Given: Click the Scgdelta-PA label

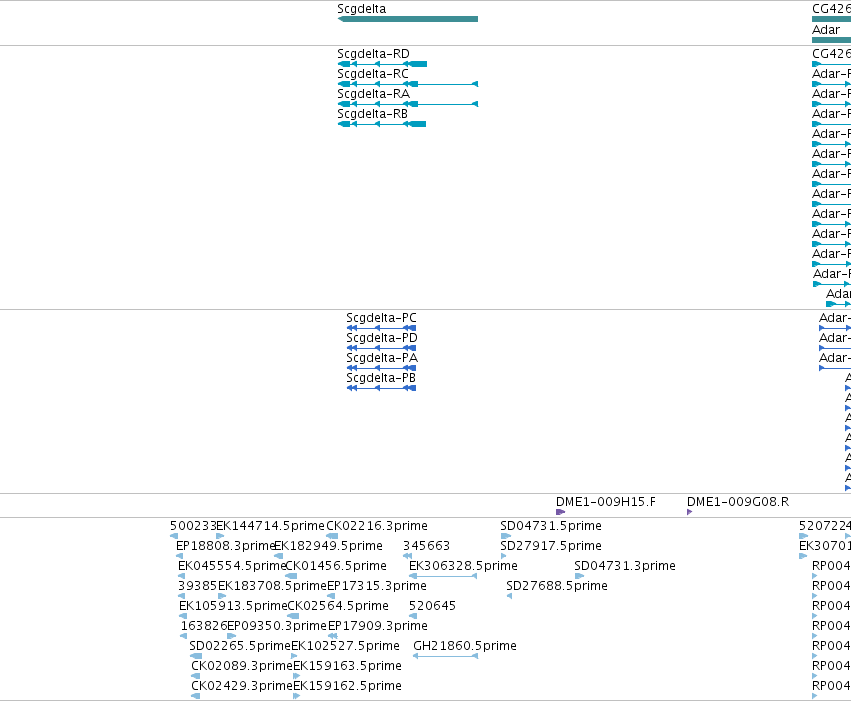Looking at the screenshot, I should pos(382,358).
